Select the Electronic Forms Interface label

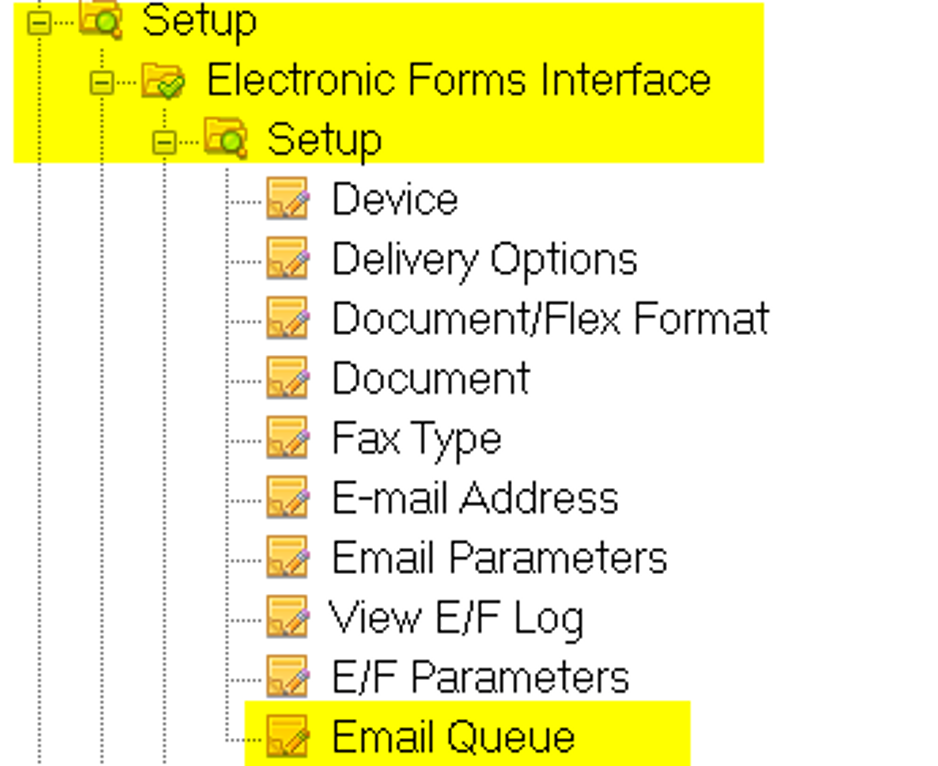[458, 80]
